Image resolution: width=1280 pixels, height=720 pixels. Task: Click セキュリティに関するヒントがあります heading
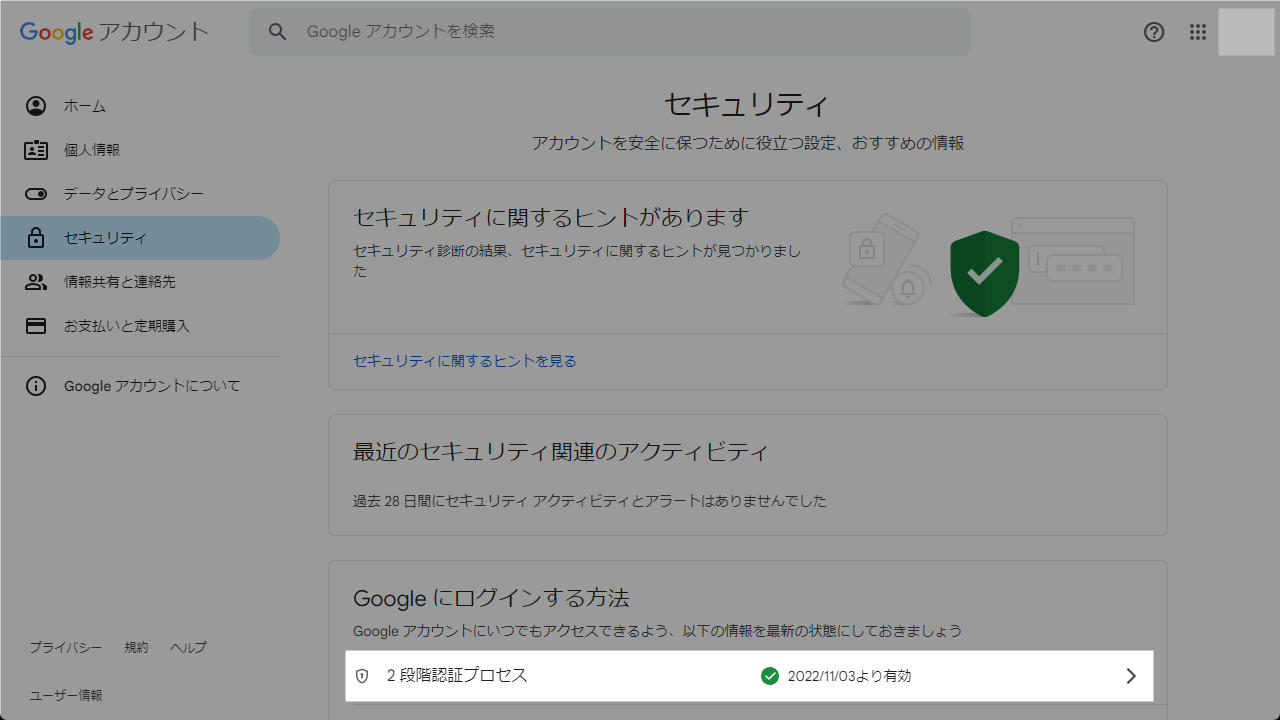[551, 217]
